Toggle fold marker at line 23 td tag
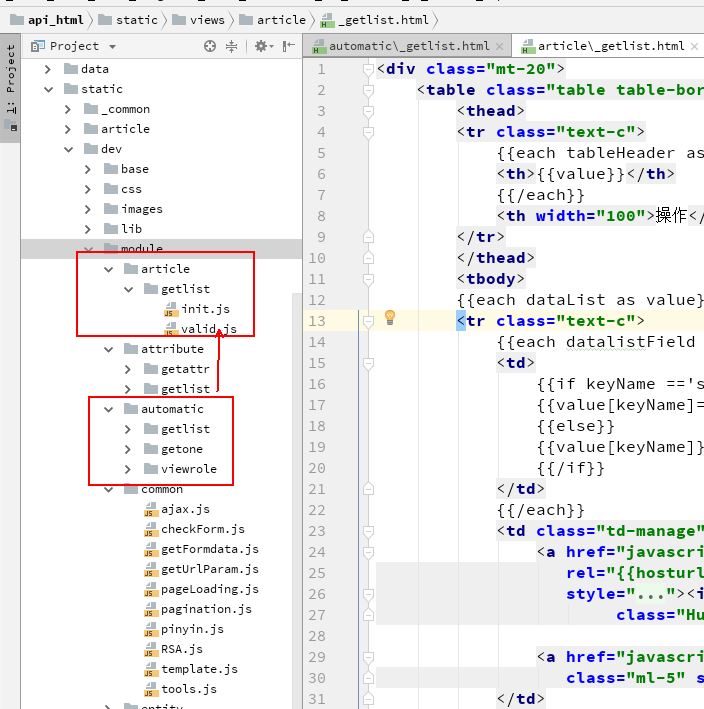This screenshot has width=704, height=709. 368,531
